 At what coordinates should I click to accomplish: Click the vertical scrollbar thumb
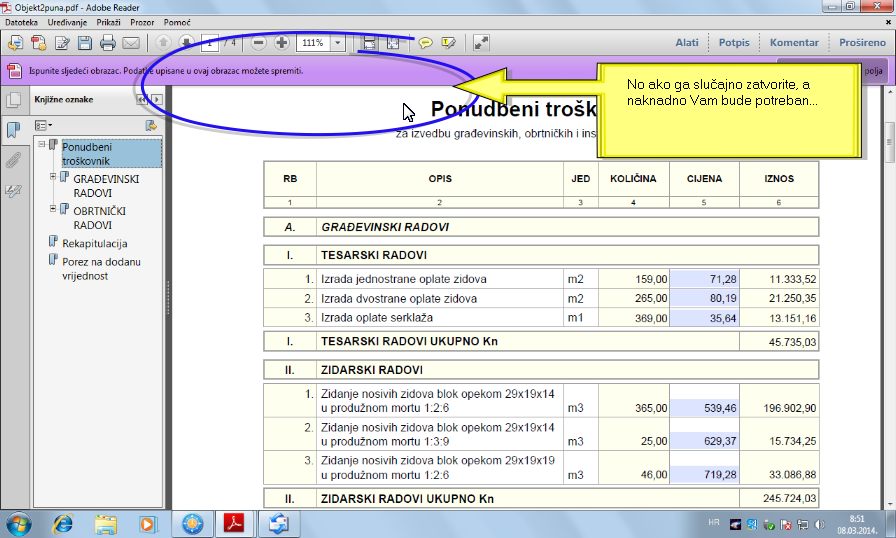coord(890,143)
